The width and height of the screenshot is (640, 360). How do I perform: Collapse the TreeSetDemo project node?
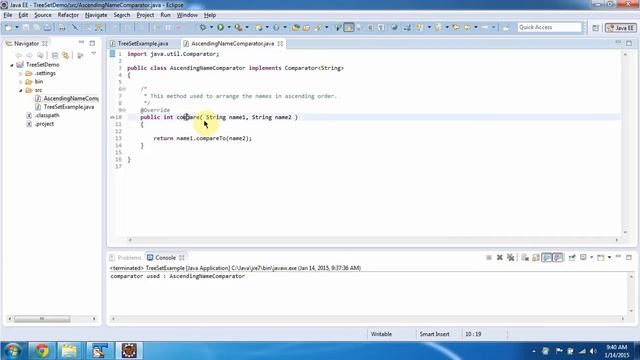(12, 65)
